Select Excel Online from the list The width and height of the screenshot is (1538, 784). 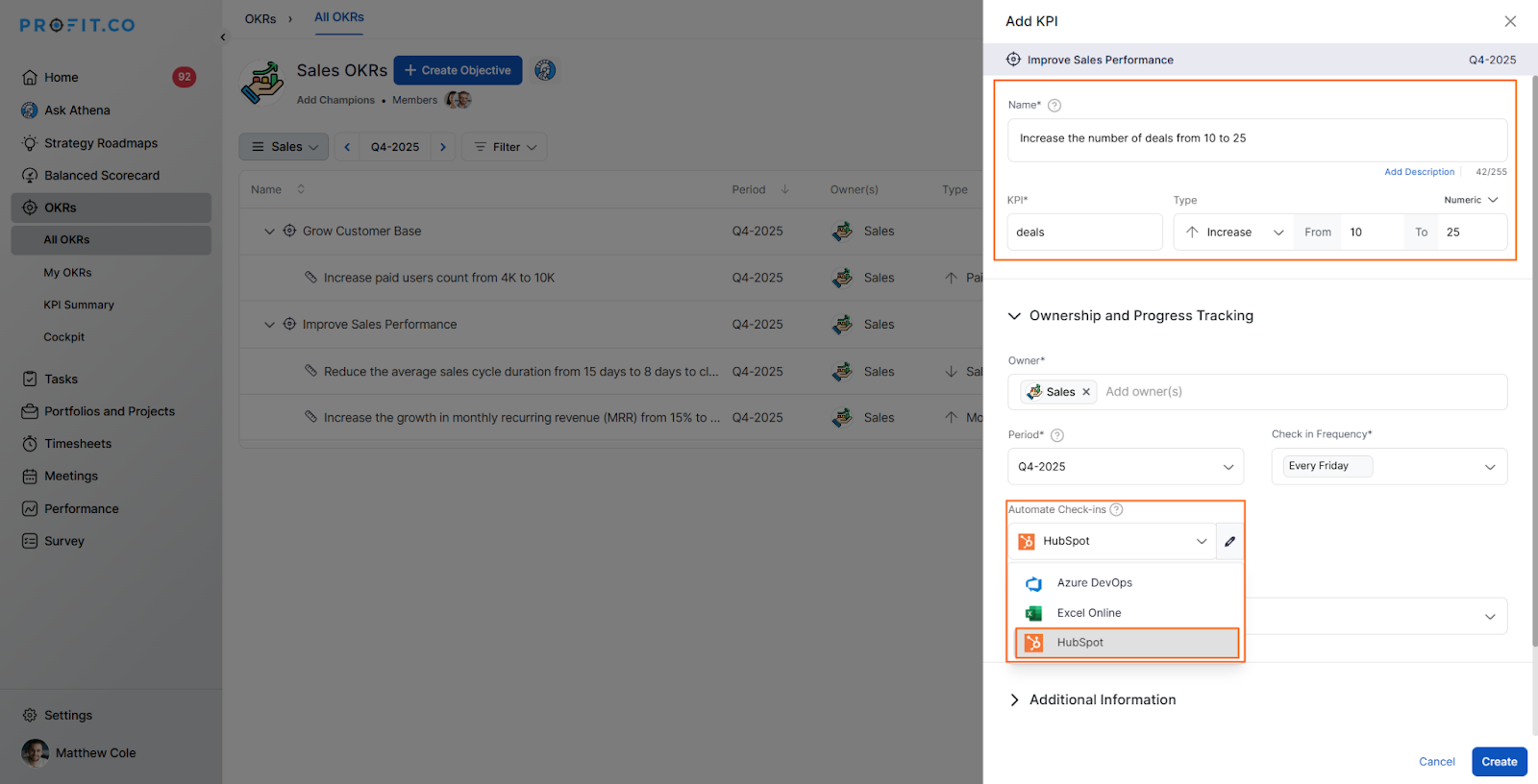tap(1127, 613)
